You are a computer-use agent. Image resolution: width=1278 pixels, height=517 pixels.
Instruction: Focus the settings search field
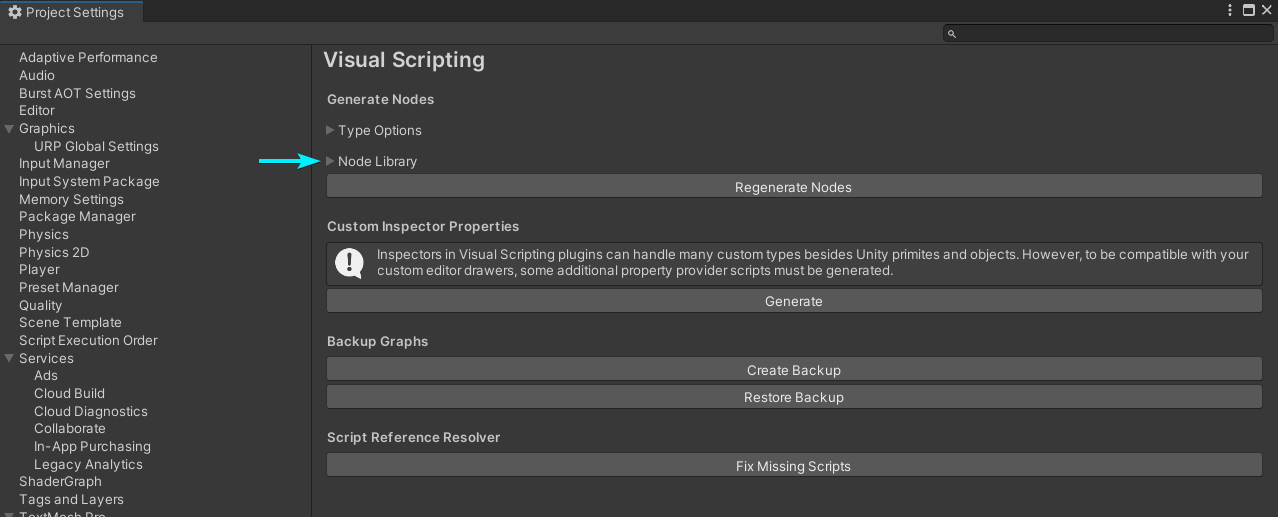point(1108,34)
